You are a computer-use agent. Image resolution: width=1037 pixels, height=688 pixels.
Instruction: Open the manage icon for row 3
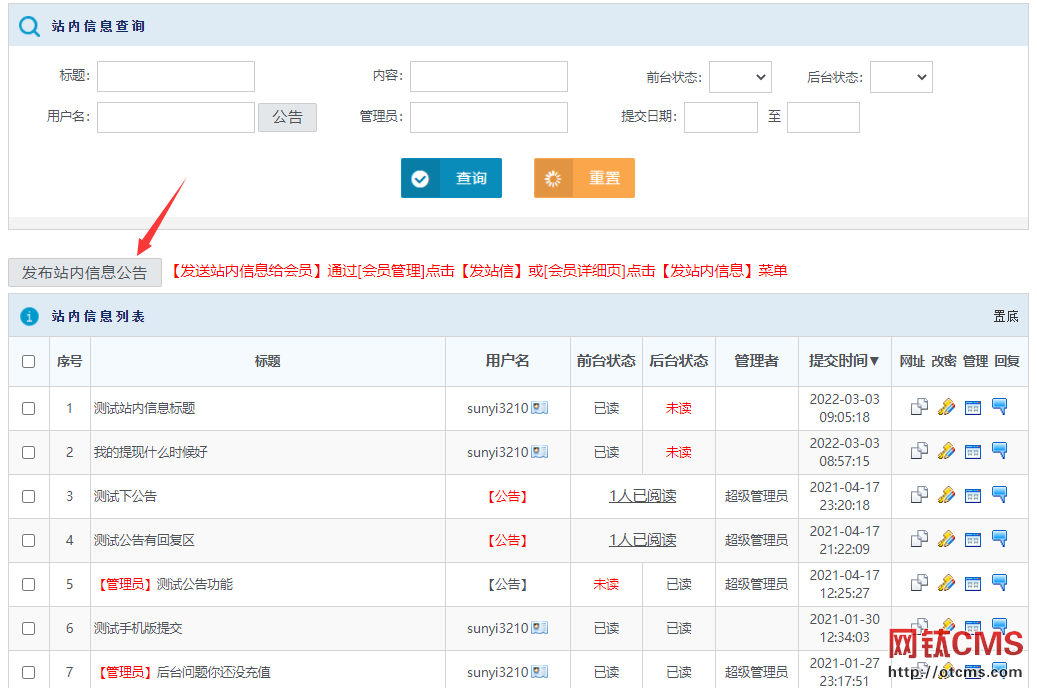pos(972,495)
